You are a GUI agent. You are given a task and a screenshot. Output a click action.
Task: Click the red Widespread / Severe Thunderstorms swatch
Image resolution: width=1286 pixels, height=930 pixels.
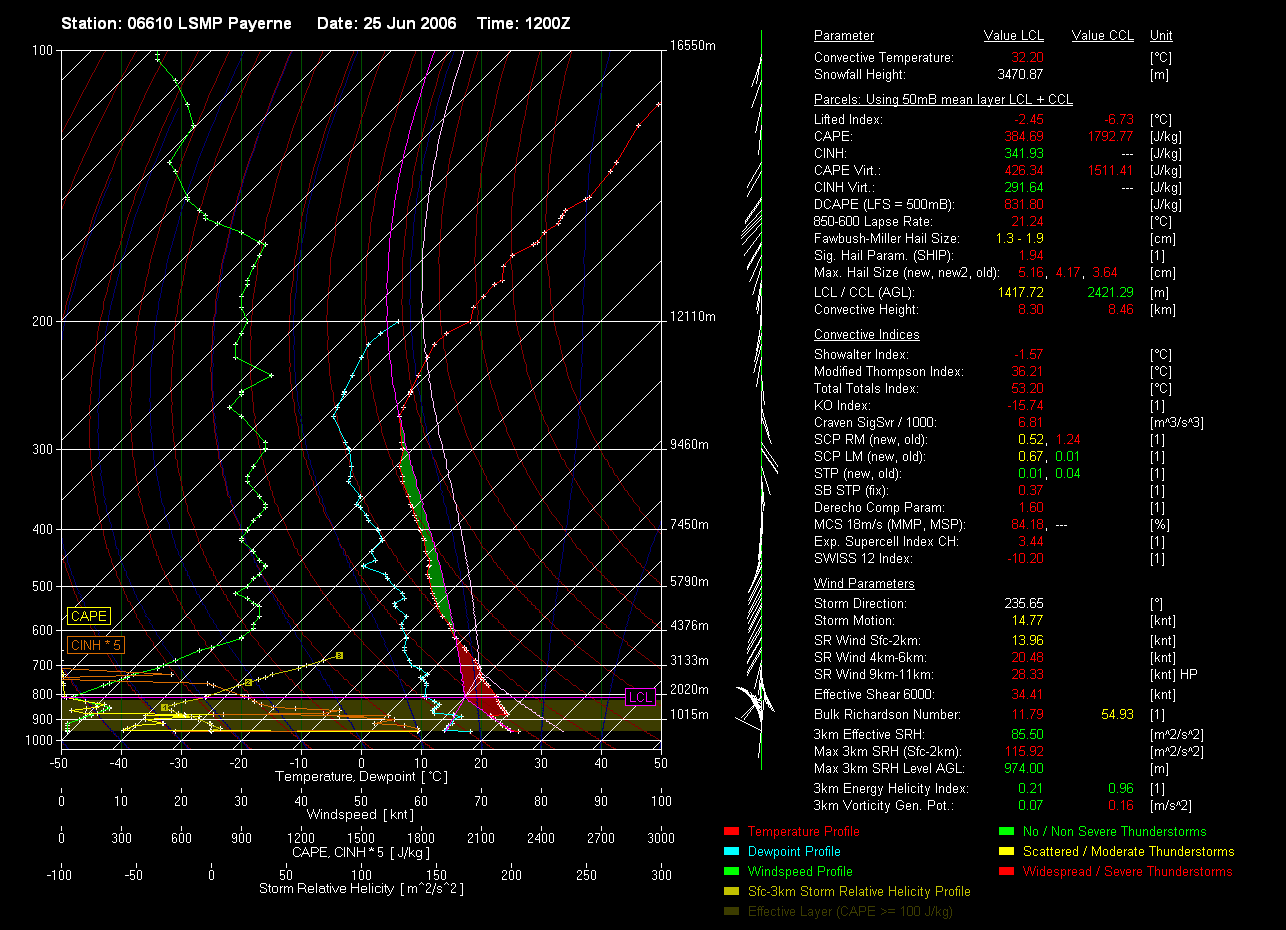click(1005, 872)
